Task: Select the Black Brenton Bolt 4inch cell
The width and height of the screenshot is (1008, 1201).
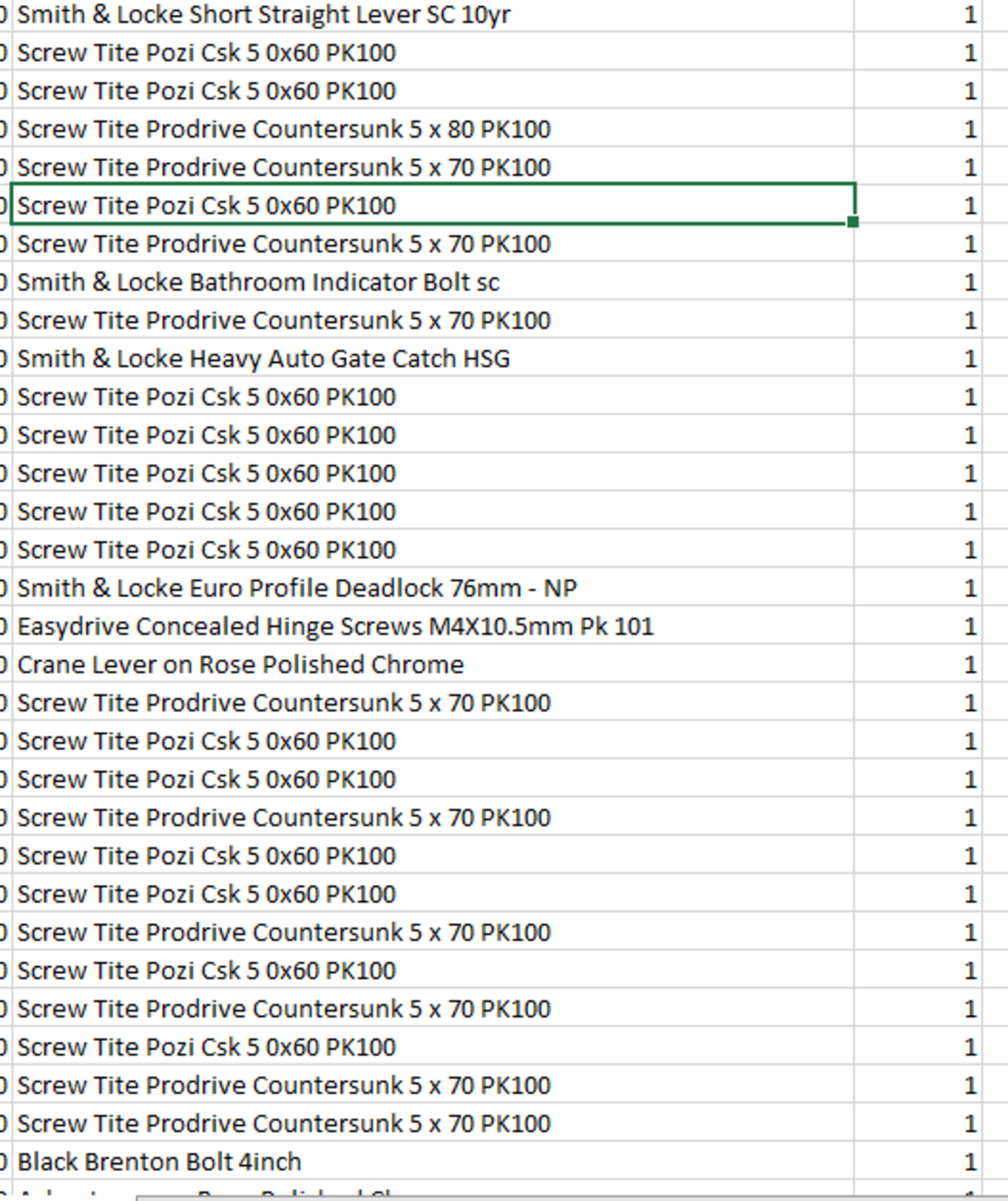Action: pos(432,1161)
